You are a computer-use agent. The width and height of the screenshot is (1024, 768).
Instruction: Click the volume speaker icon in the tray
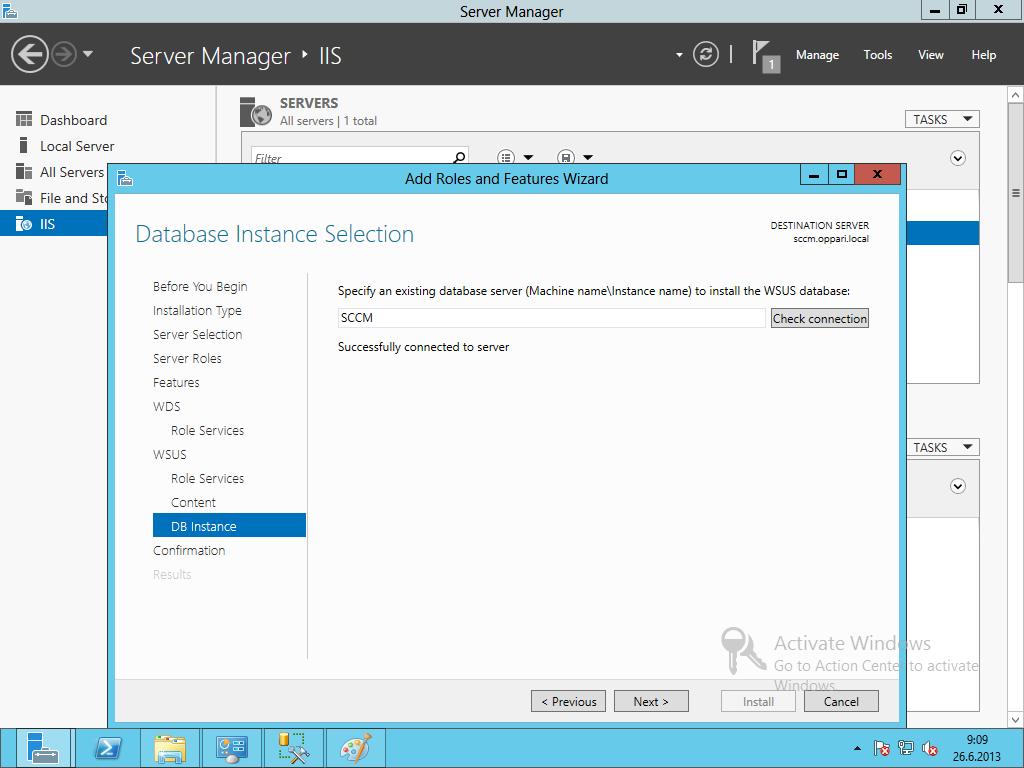tap(930, 748)
